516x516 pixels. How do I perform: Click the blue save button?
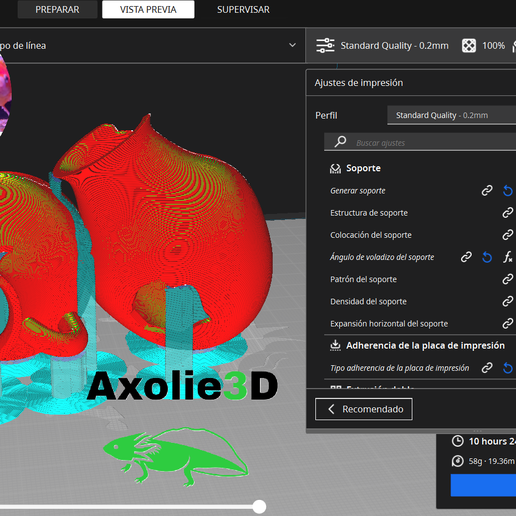coord(483,485)
